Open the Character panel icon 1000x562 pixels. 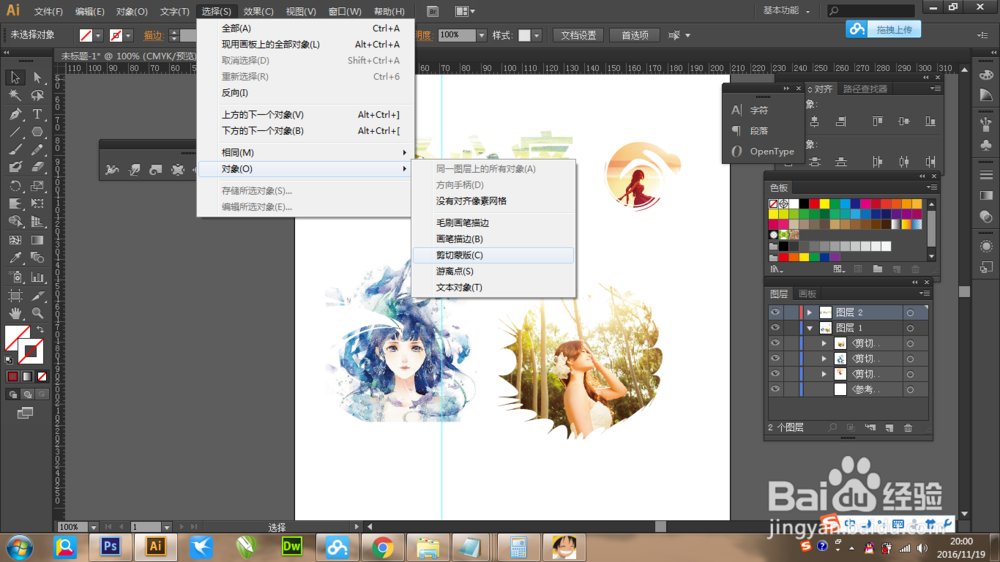click(x=736, y=110)
